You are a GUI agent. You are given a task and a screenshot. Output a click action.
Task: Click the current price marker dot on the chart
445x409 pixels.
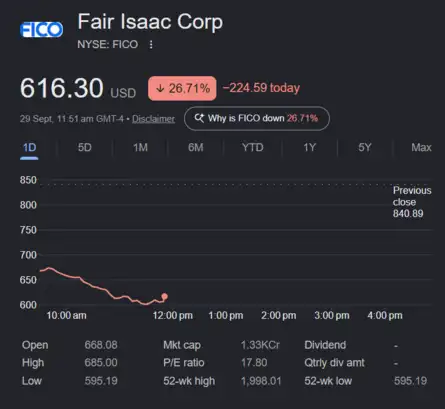(164, 296)
